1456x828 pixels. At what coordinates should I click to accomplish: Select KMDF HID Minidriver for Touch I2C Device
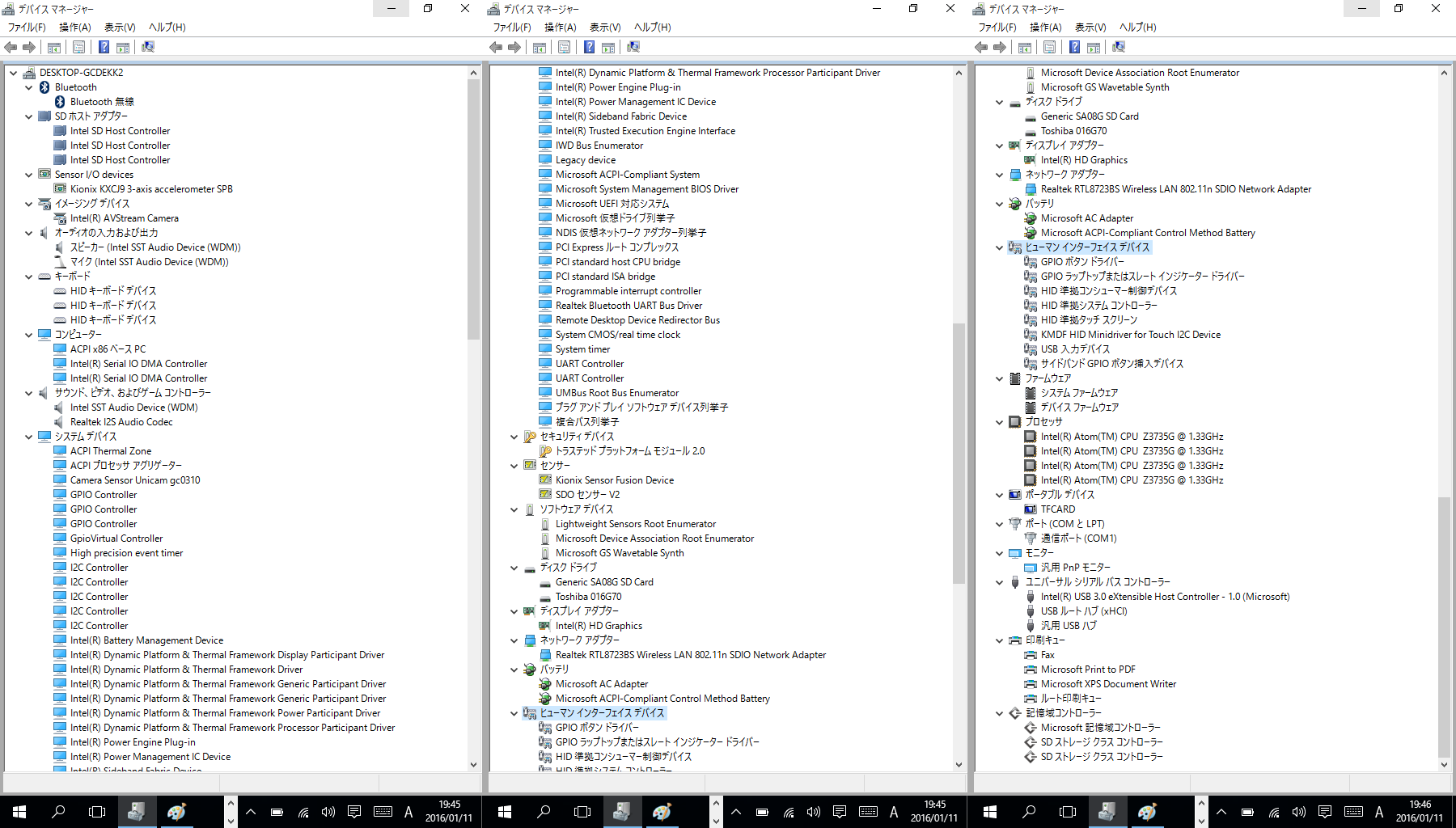(x=1131, y=335)
